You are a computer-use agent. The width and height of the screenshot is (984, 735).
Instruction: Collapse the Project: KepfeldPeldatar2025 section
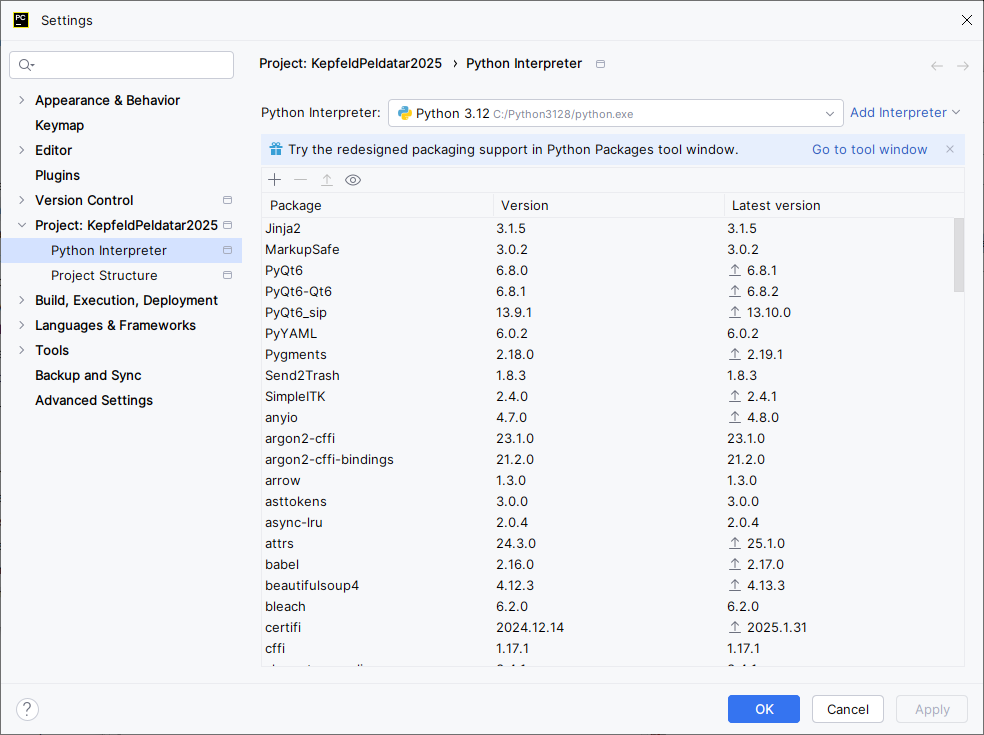click(x=22, y=225)
